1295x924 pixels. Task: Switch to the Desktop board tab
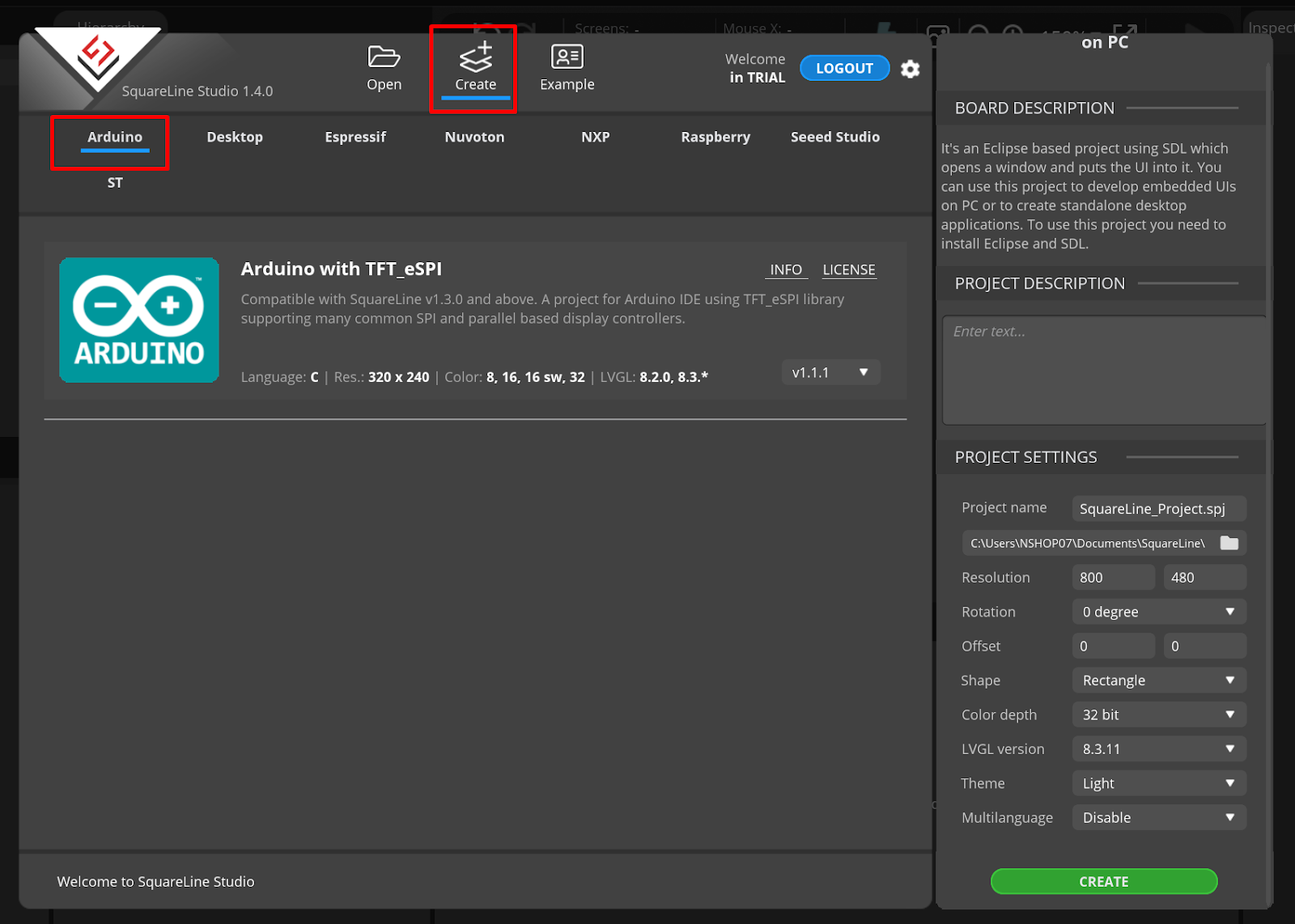235,137
